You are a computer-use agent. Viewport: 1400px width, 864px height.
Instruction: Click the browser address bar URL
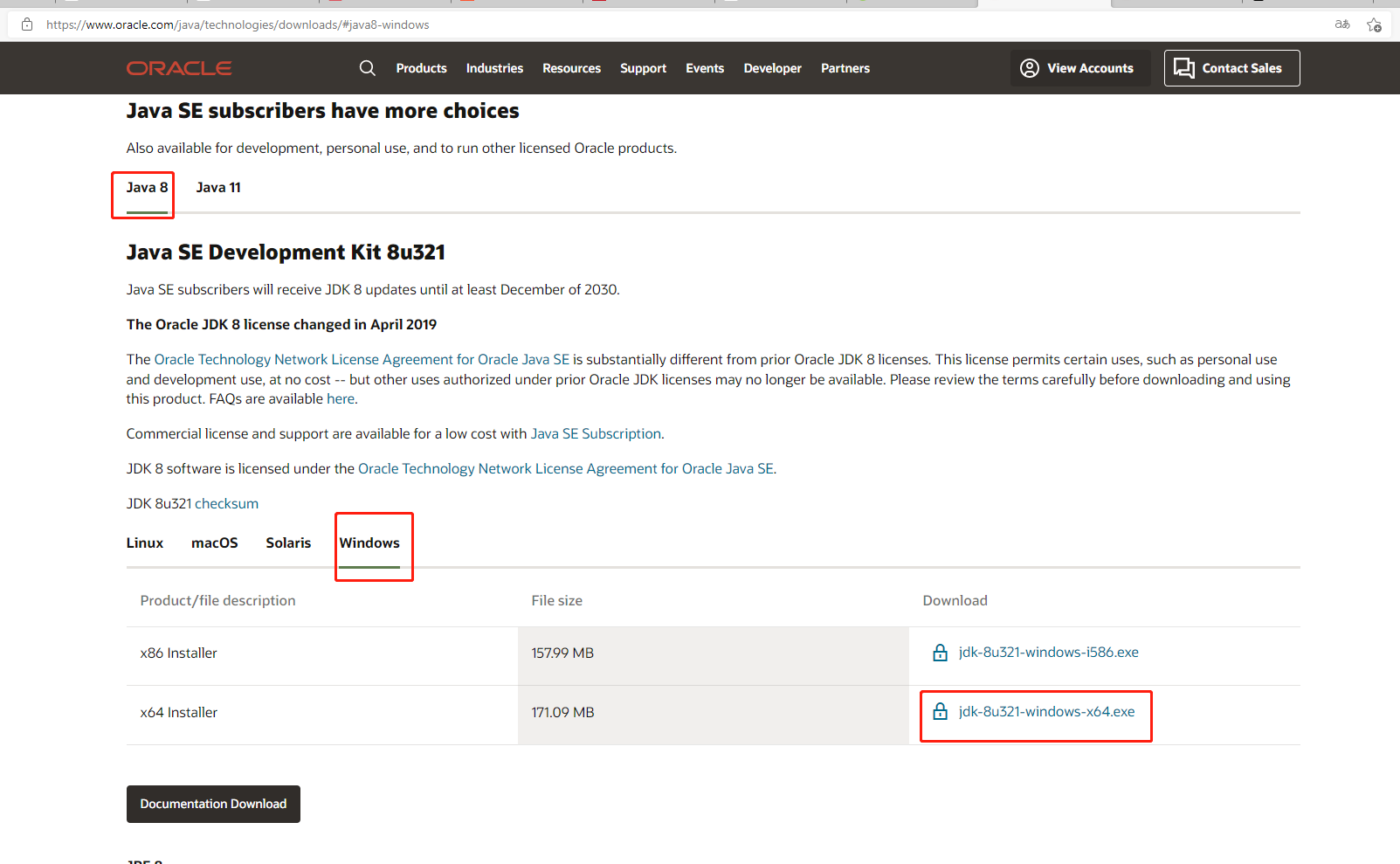[238, 24]
